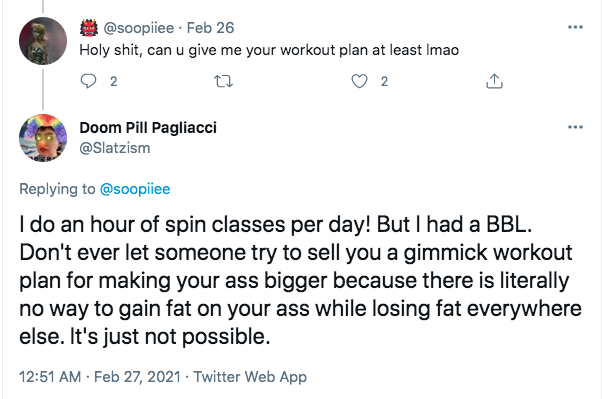Retweet the workout plan tweet
Viewport: 602px width, 399px height.
point(223,81)
